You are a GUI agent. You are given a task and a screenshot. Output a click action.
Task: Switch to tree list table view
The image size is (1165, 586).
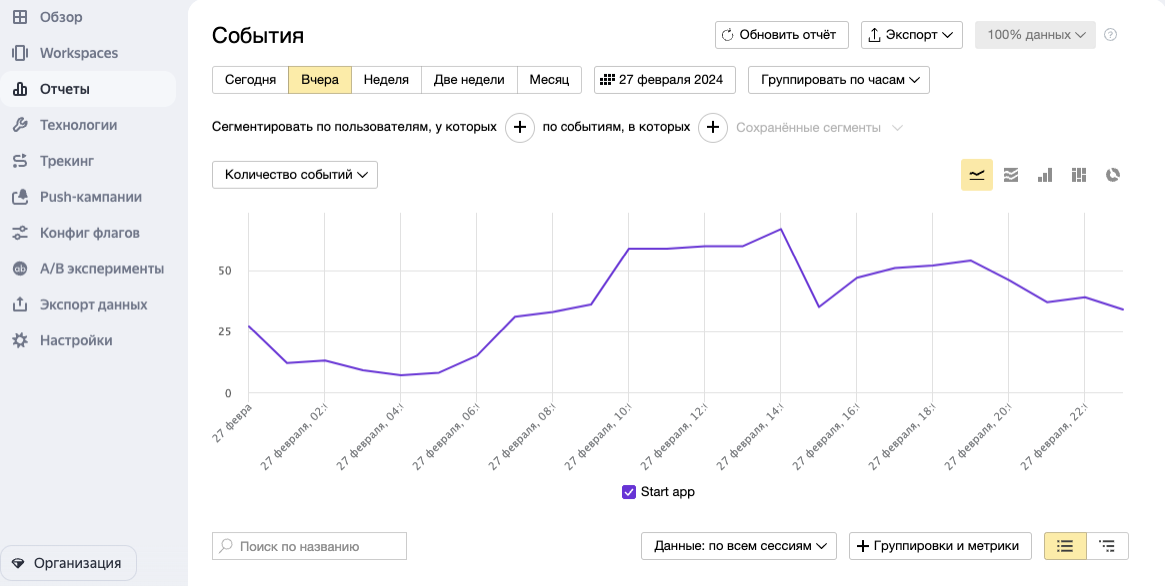tap(1108, 546)
